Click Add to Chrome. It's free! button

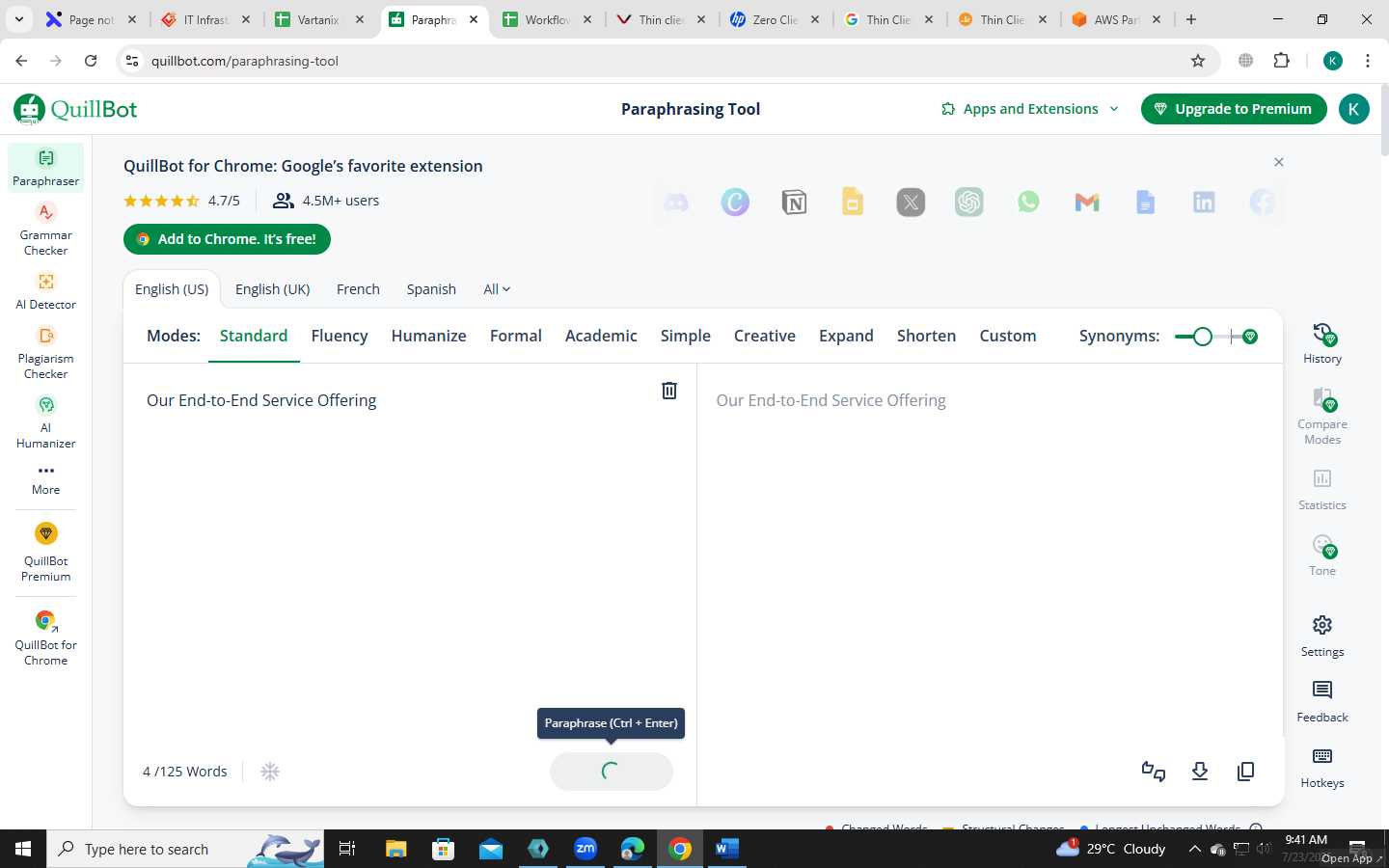pos(227,239)
